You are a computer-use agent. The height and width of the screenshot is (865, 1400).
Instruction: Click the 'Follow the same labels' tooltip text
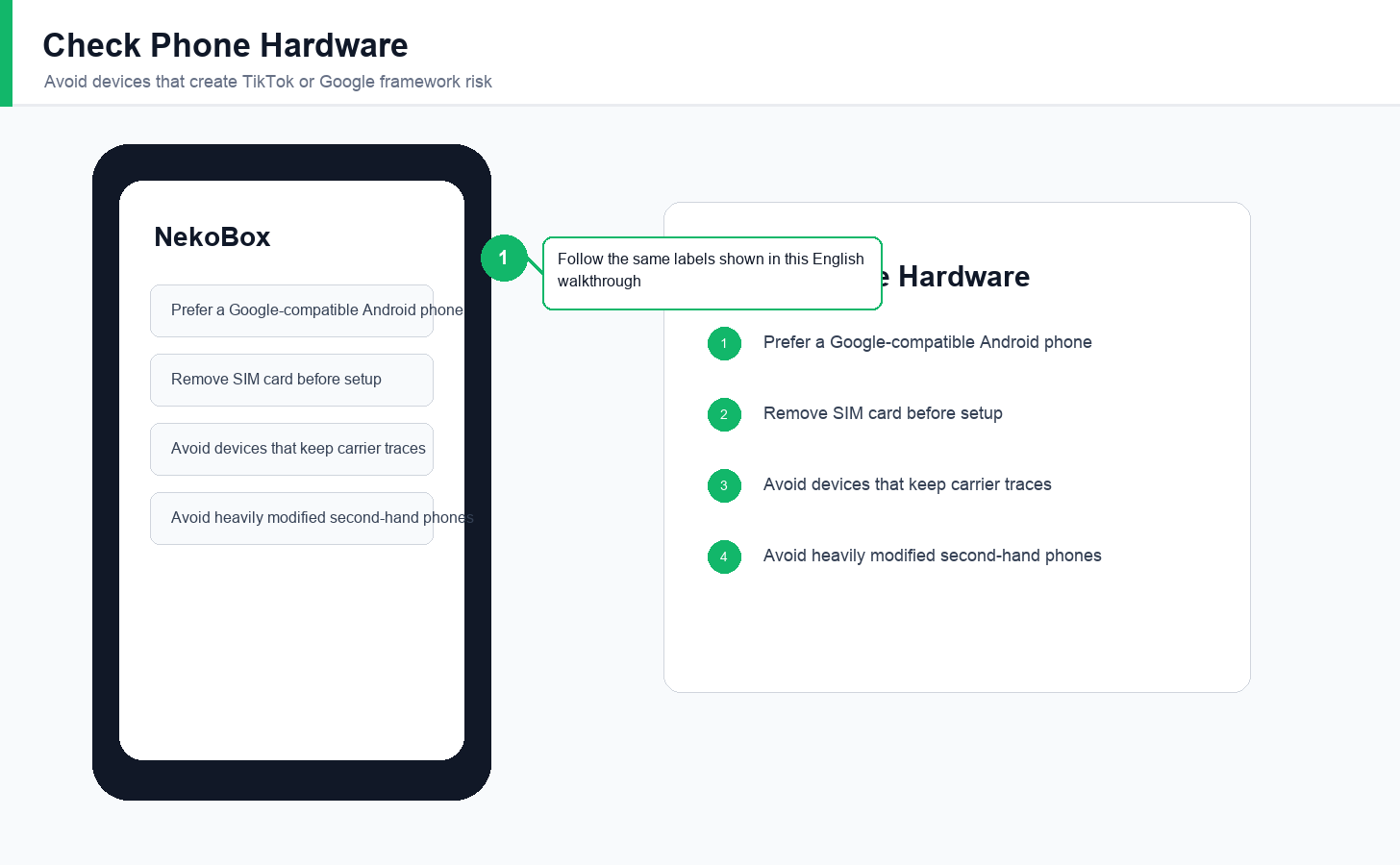tap(712, 270)
